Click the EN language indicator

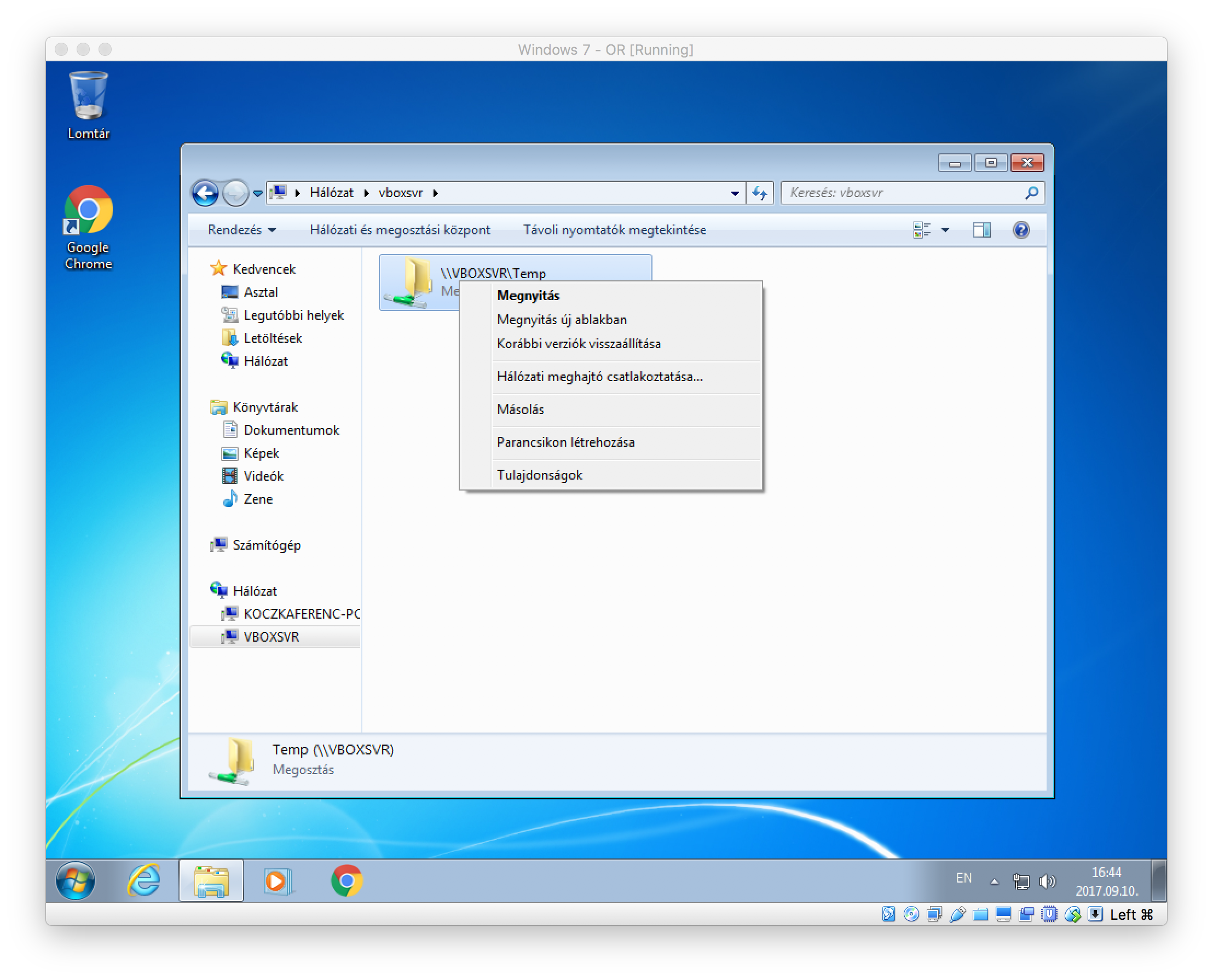(x=964, y=879)
